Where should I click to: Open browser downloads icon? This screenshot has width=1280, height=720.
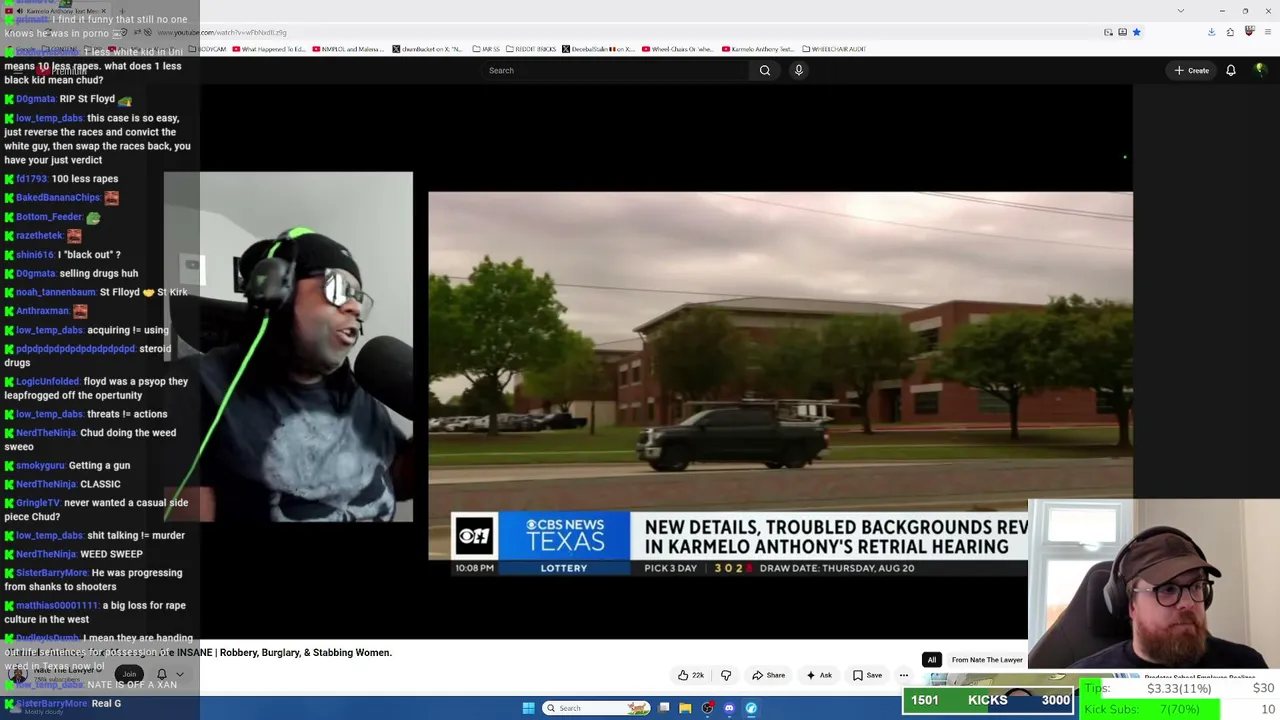1211,32
